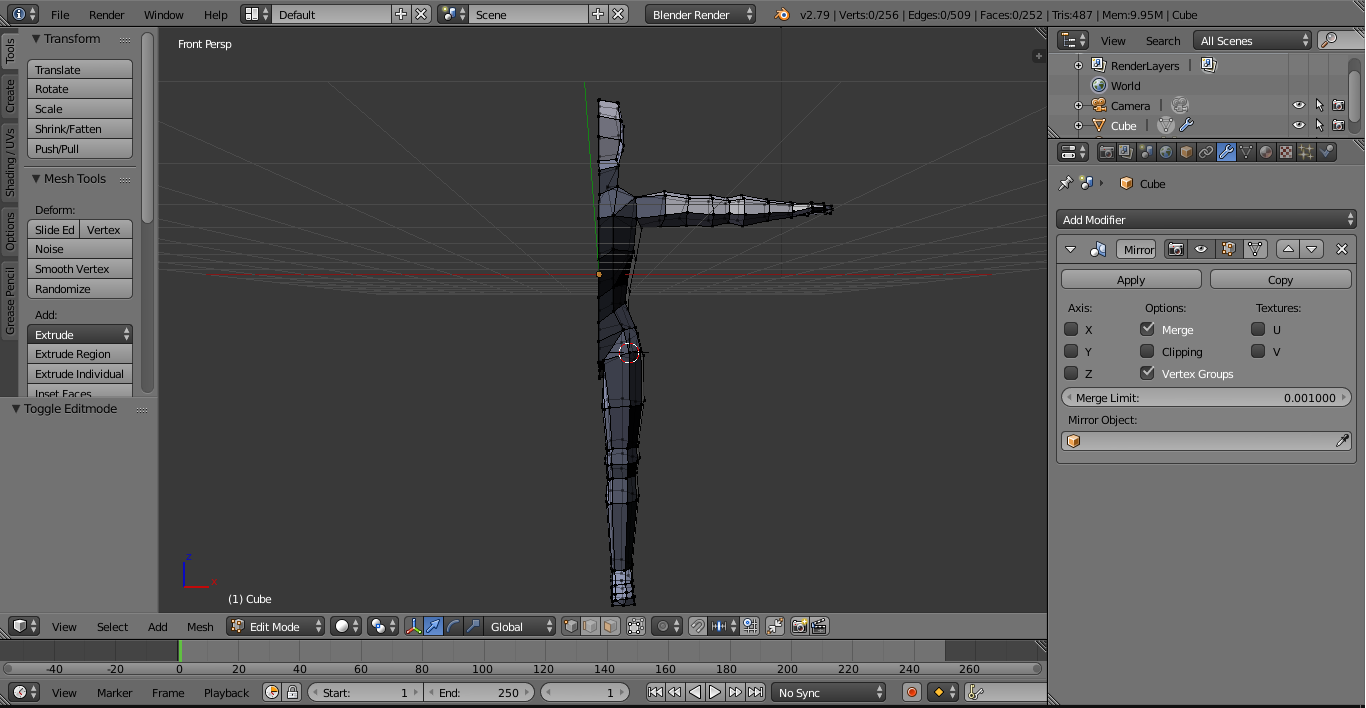Click the record keyframe button in timeline
The height and width of the screenshot is (708, 1366).
[x=911, y=692]
